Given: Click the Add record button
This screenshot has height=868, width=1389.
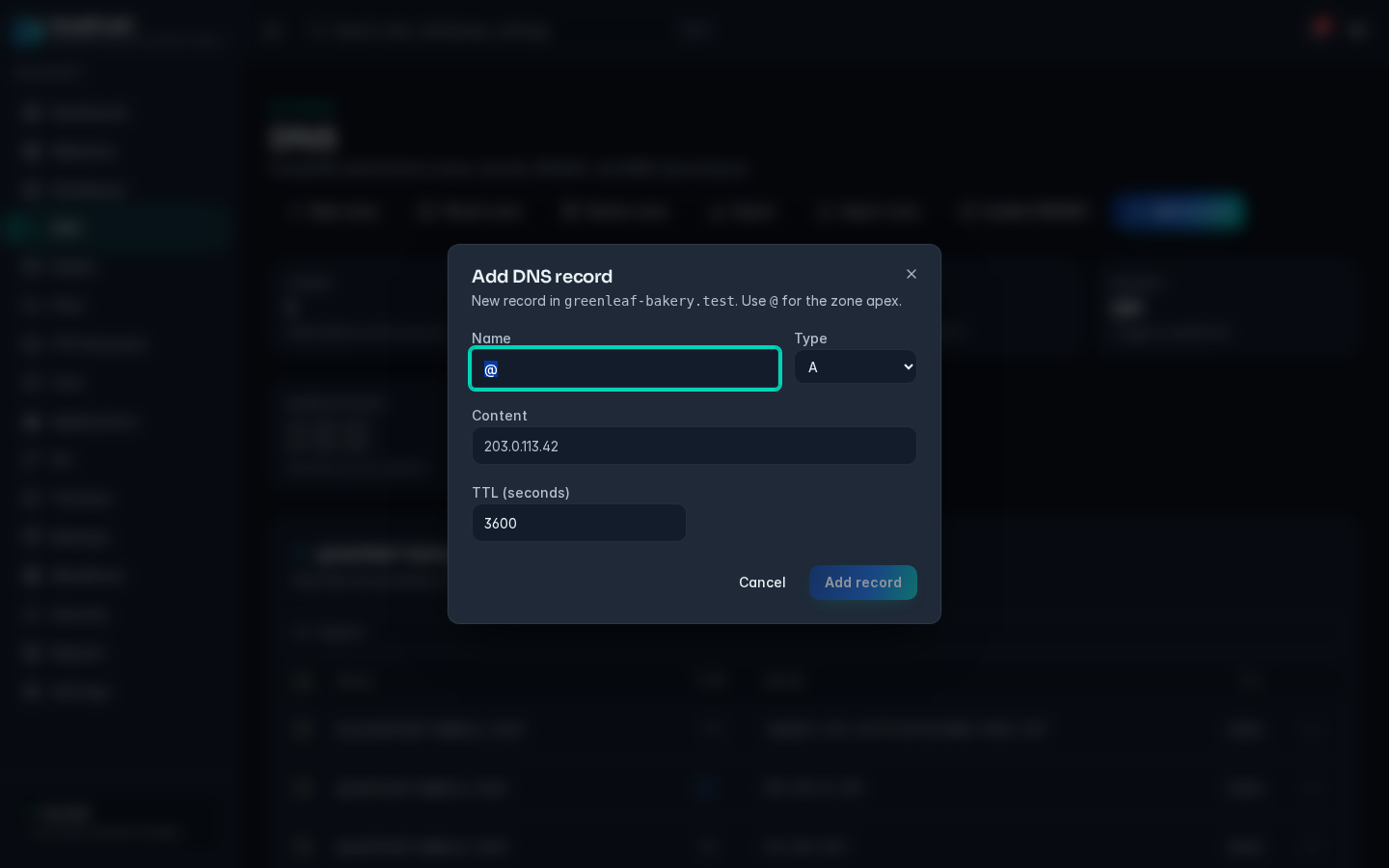Looking at the screenshot, I should pos(863,583).
